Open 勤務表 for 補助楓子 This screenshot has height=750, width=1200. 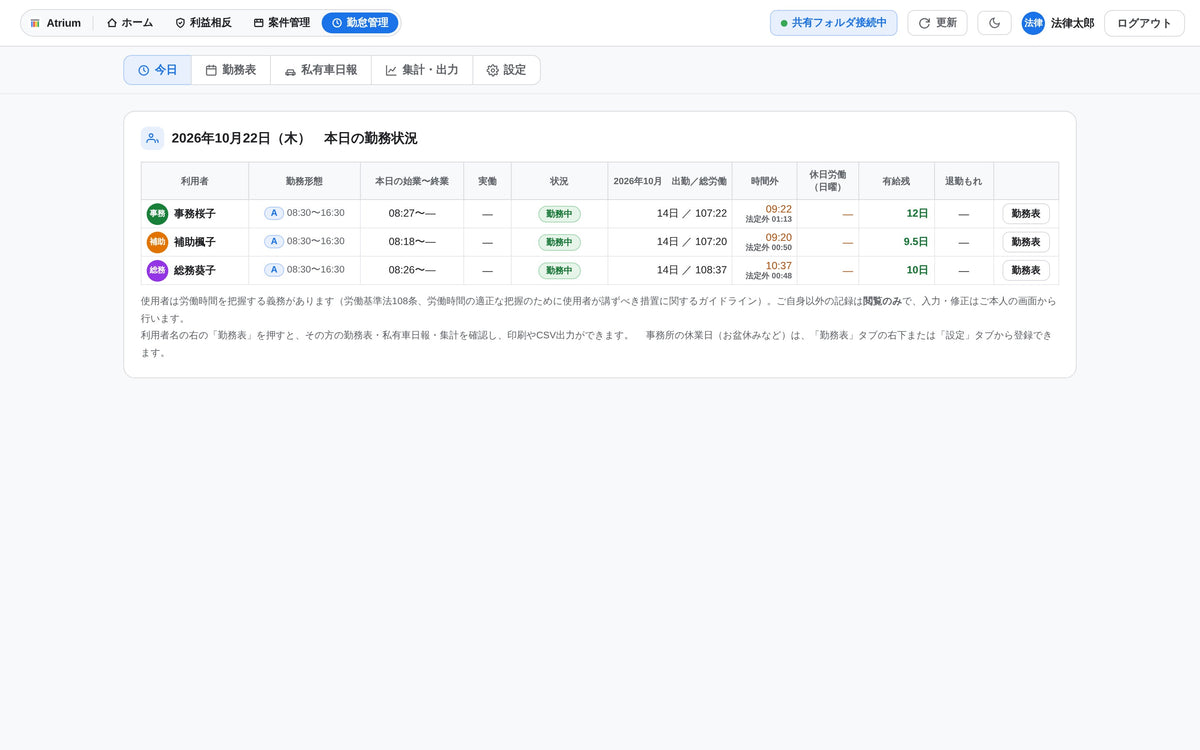(x=1026, y=242)
